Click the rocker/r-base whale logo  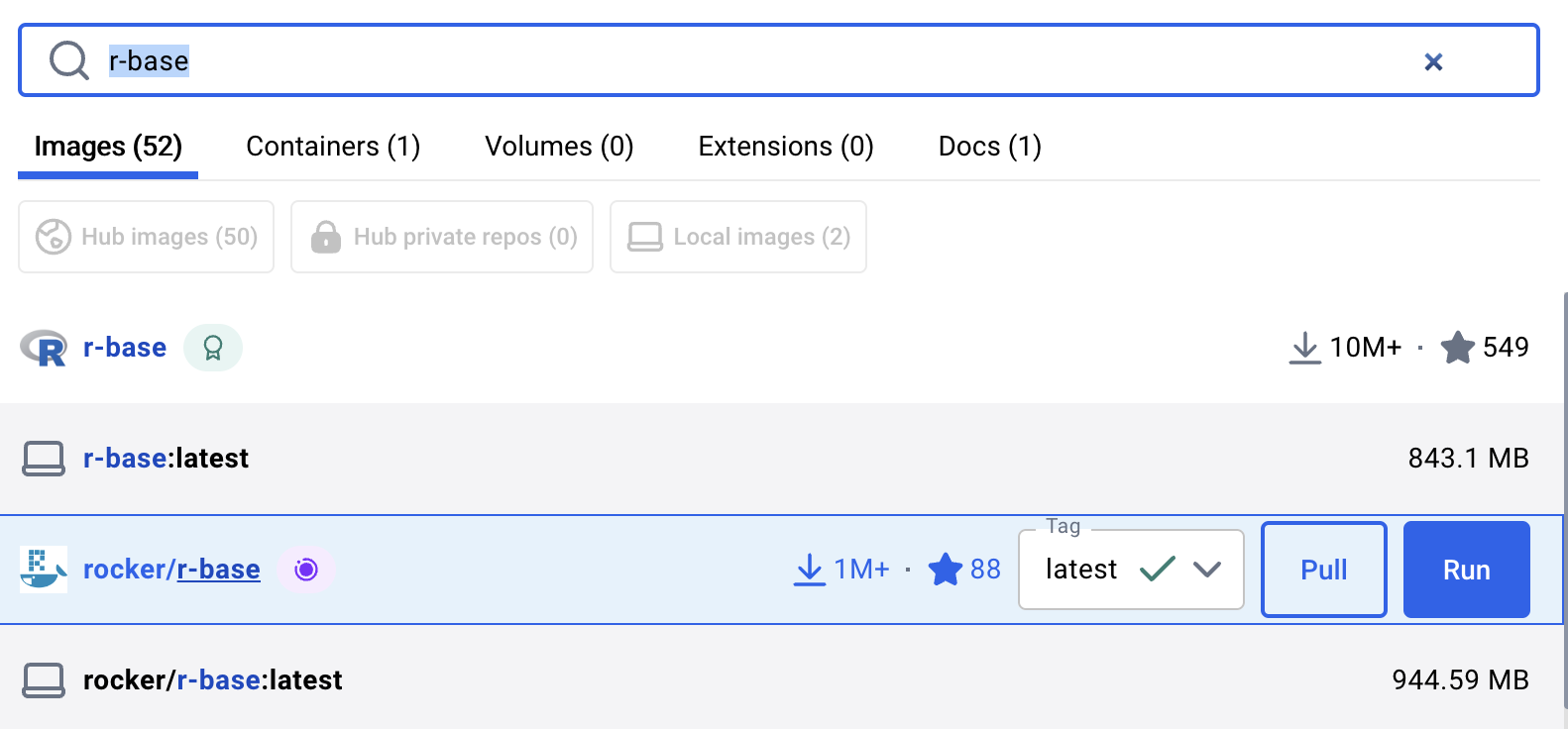[44, 570]
